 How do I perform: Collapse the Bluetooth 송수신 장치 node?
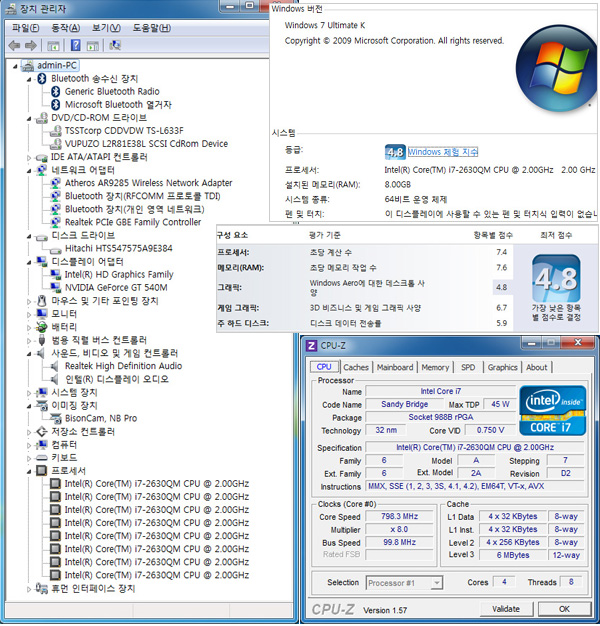tap(29, 79)
